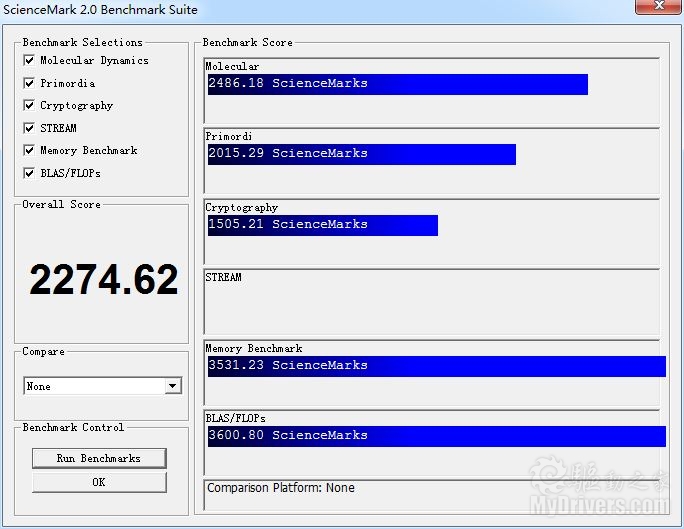This screenshot has width=684, height=529.
Task: Click the Benchmark Selections group heading
Action: click(x=82, y=42)
